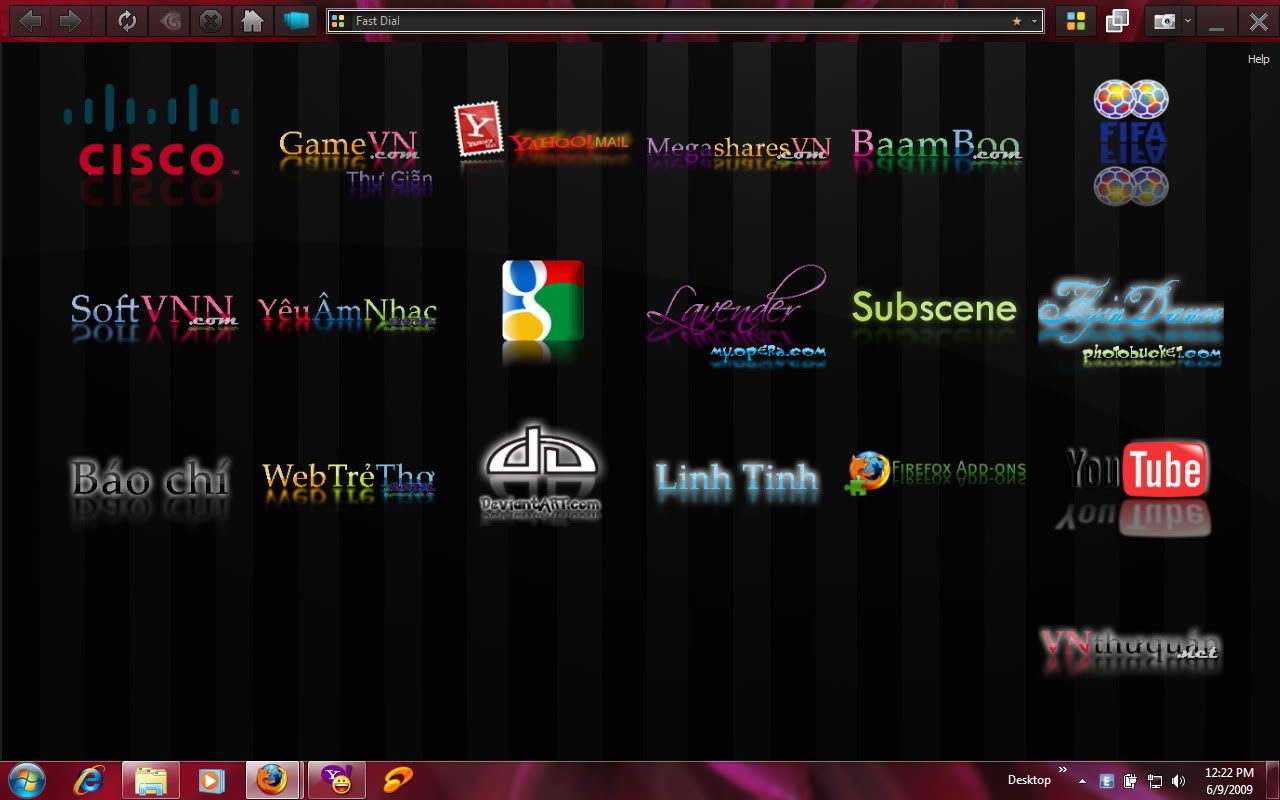Click the colorful Fast Dial grid icon
Screen dimensions: 1280x800
click(1076, 21)
